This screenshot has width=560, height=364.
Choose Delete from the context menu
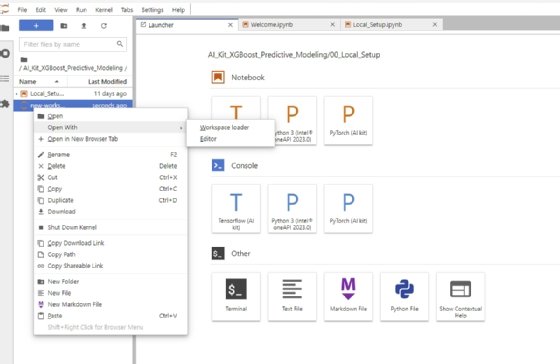pyautogui.click(x=111, y=166)
